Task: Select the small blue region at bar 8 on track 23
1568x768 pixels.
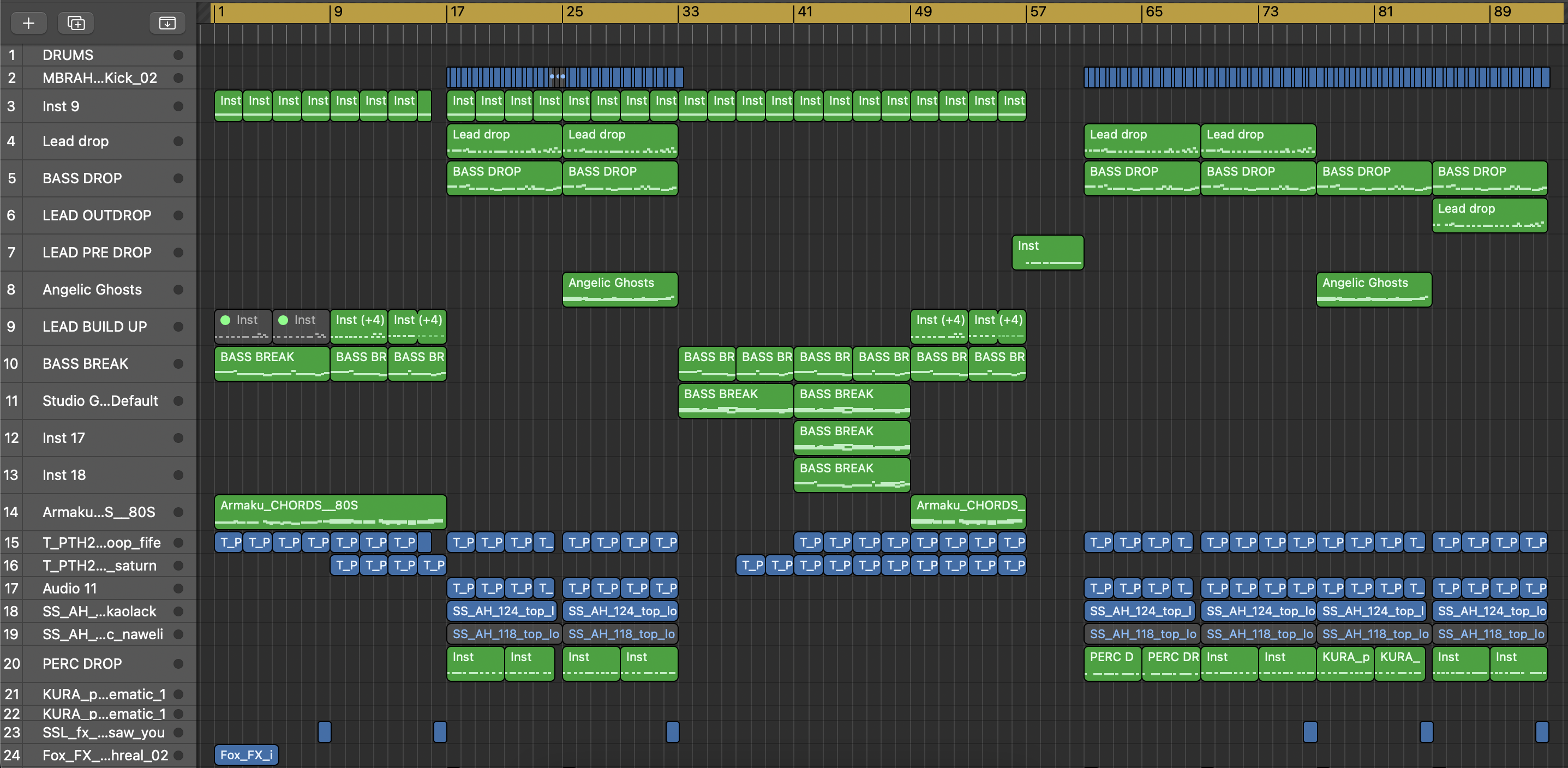Action: [x=325, y=731]
